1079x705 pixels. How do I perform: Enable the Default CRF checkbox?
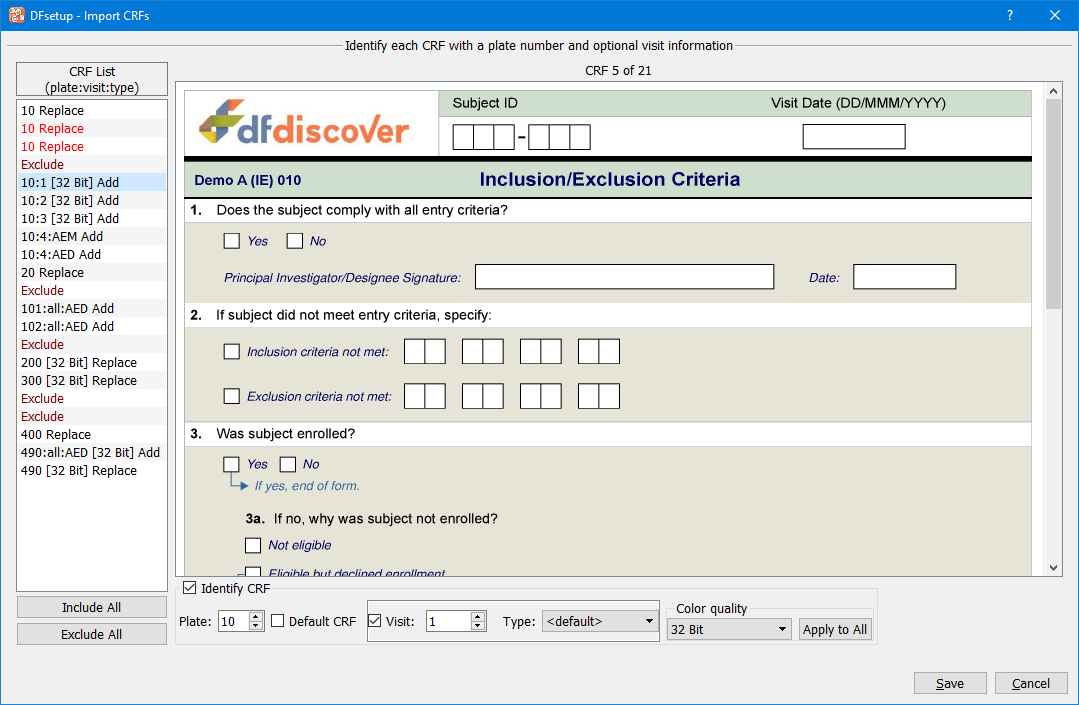click(x=278, y=621)
